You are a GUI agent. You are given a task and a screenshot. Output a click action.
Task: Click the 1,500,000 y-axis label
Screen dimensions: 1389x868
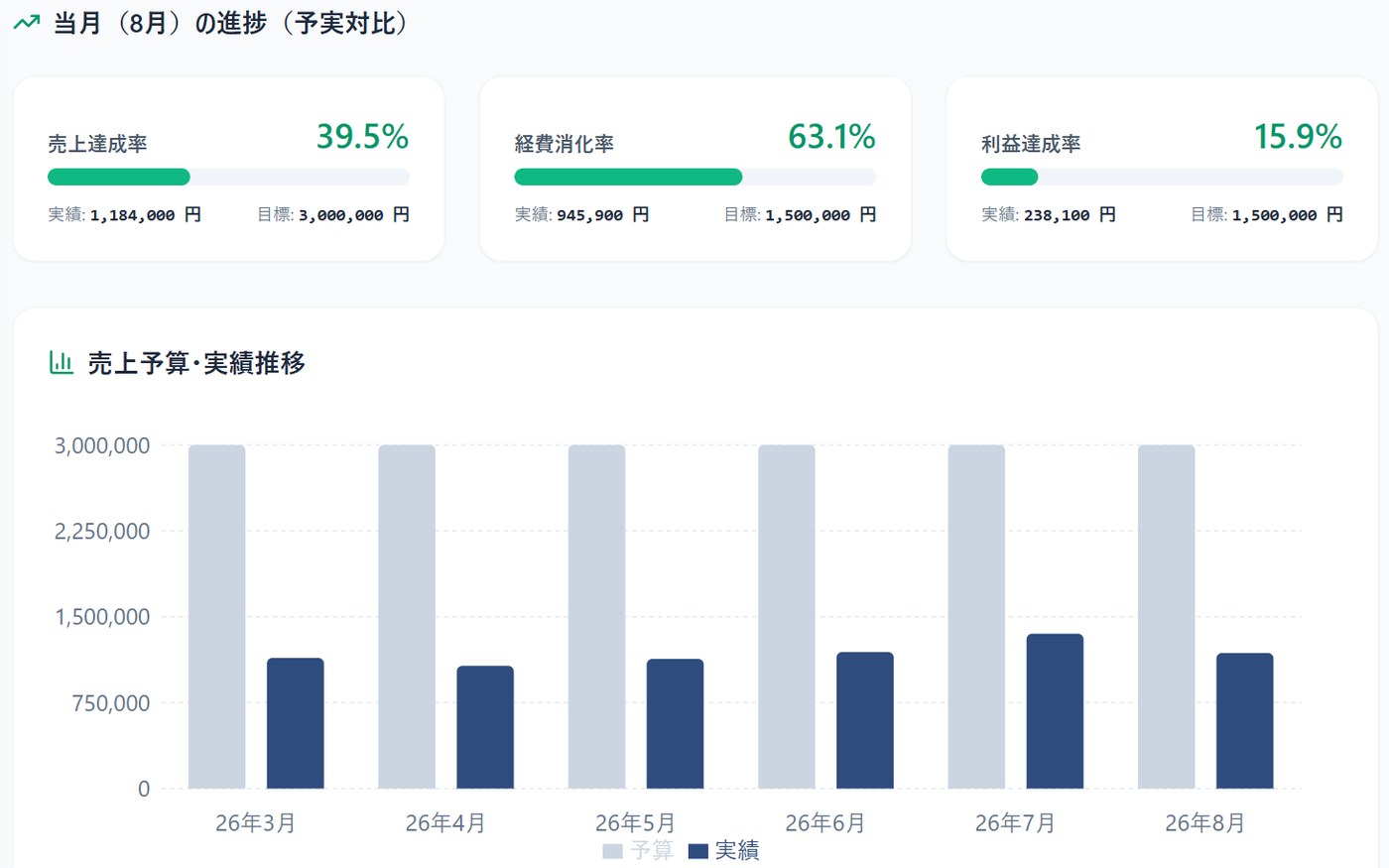point(102,617)
